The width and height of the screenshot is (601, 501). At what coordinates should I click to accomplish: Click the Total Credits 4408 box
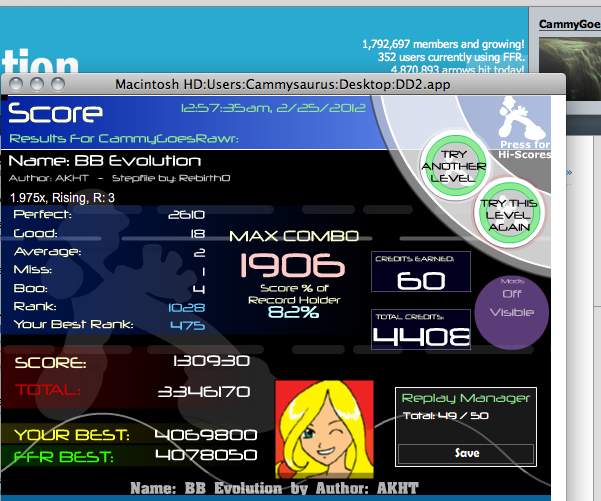[x=421, y=330]
